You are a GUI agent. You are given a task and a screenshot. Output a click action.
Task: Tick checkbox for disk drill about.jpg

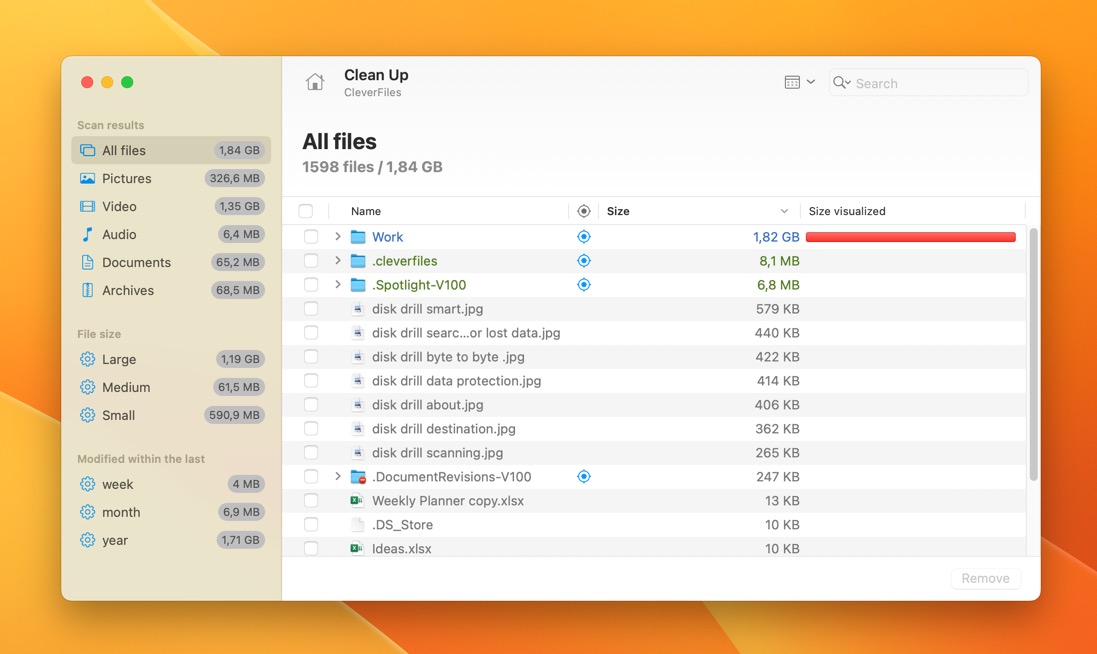pyautogui.click(x=311, y=404)
